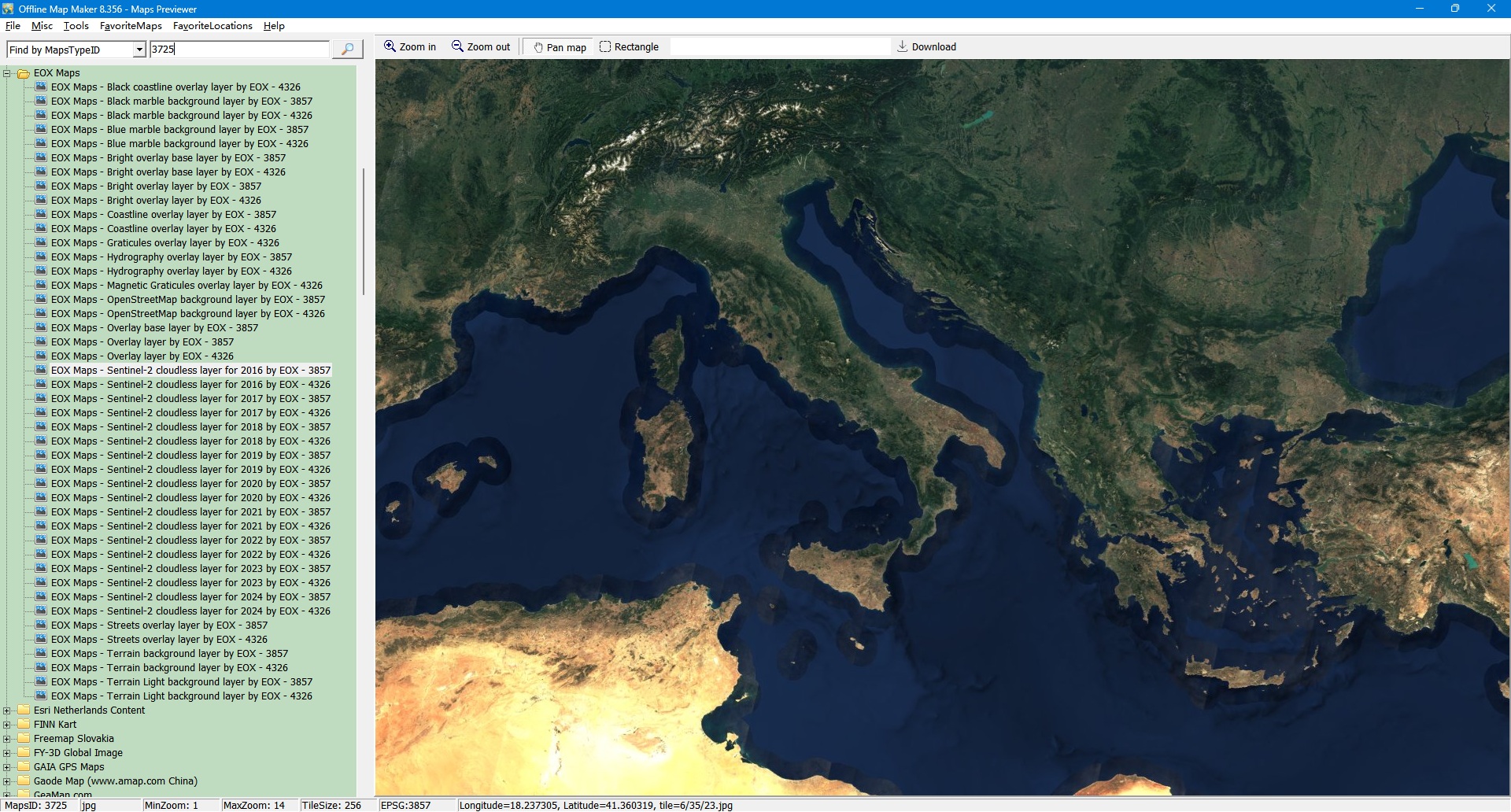Image resolution: width=1511 pixels, height=812 pixels.
Task: Choose the Rectangle selection tool
Action: (629, 47)
